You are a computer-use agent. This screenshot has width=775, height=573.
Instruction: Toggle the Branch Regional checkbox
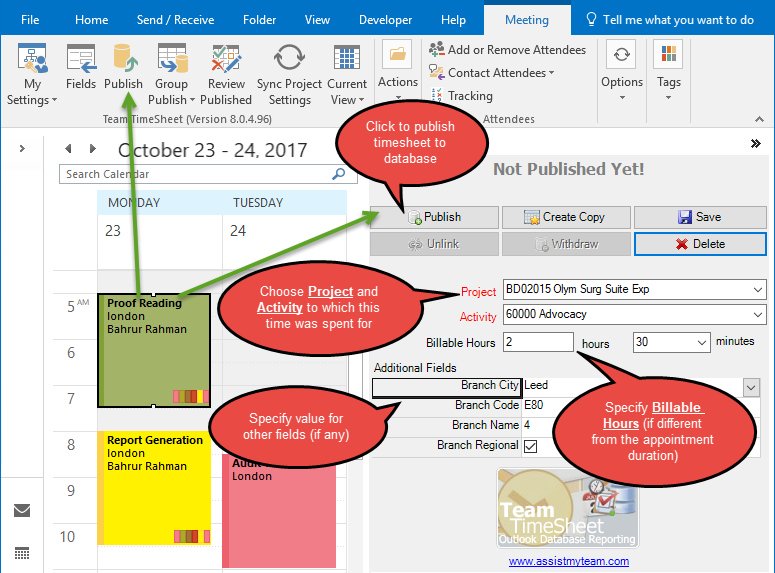pyautogui.click(x=531, y=446)
